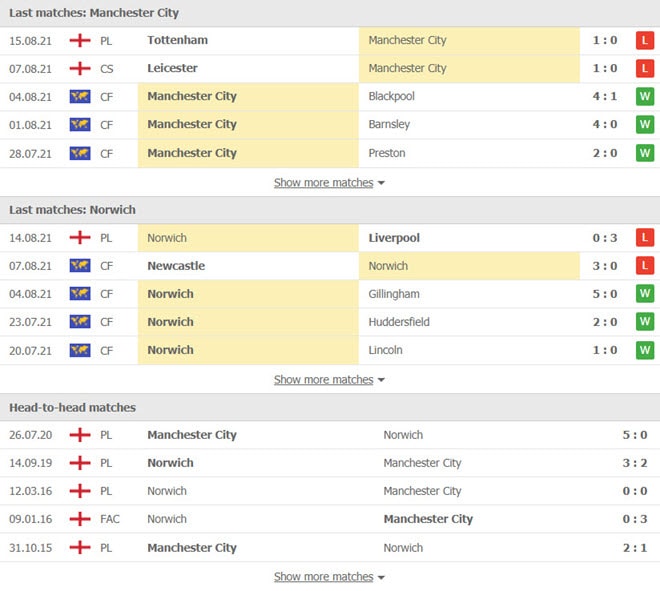Click the red L badge on the Leicester row
Image resolution: width=660 pixels, height=591 pixels.
click(644, 68)
